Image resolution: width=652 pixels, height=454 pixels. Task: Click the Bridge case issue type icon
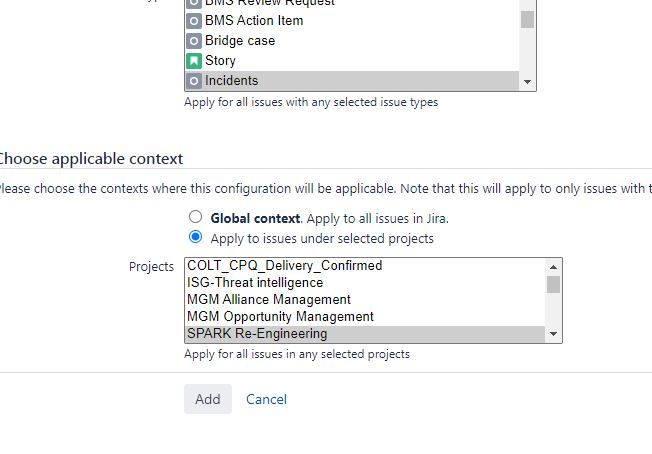(194, 41)
